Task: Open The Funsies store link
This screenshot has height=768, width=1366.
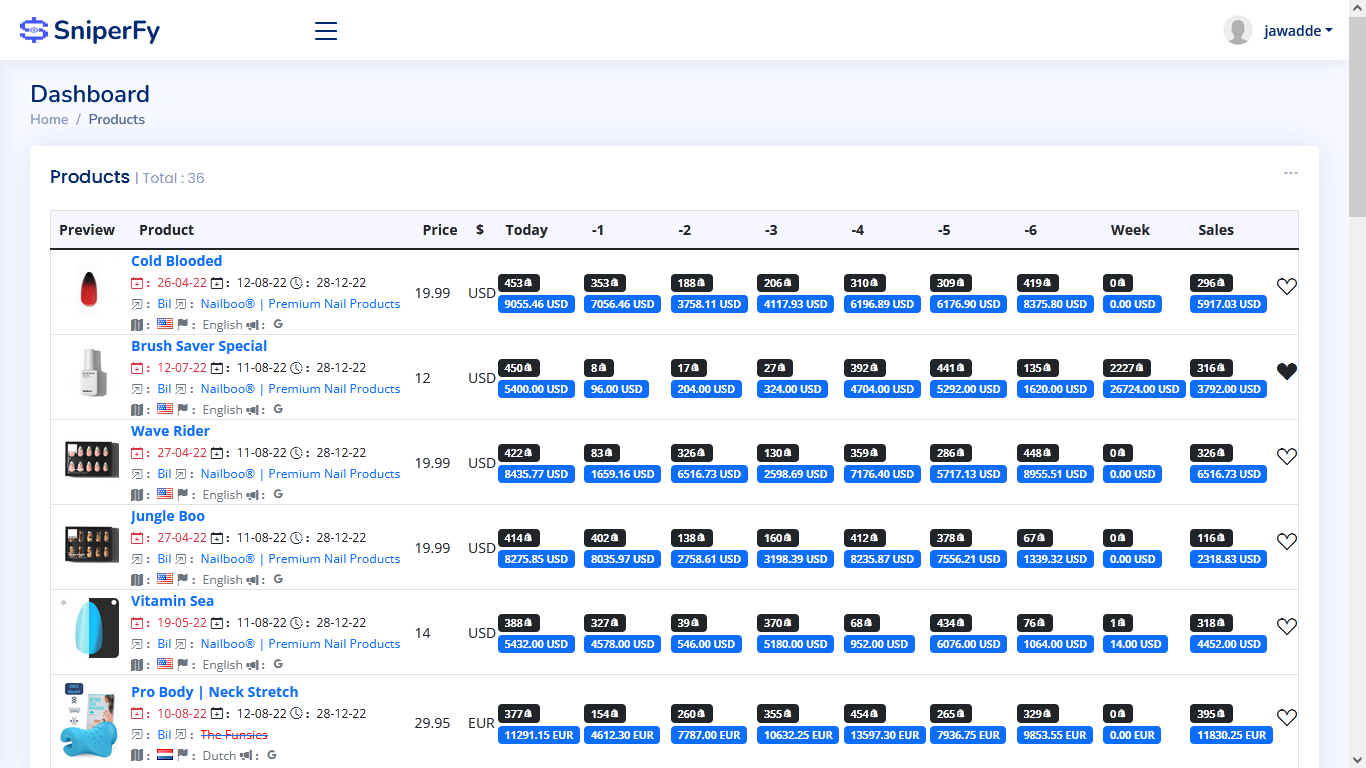Action: 234,734
